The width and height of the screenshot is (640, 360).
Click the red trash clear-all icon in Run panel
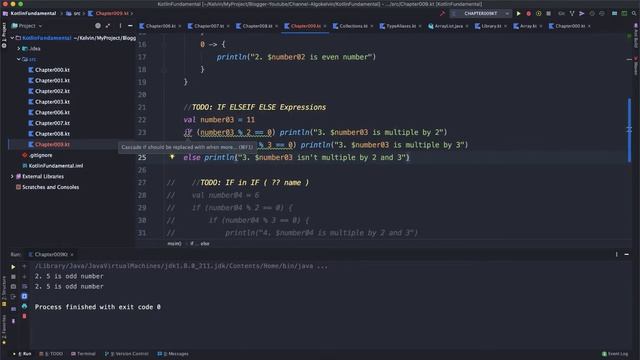pyautogui.click(x=24, y=316)
